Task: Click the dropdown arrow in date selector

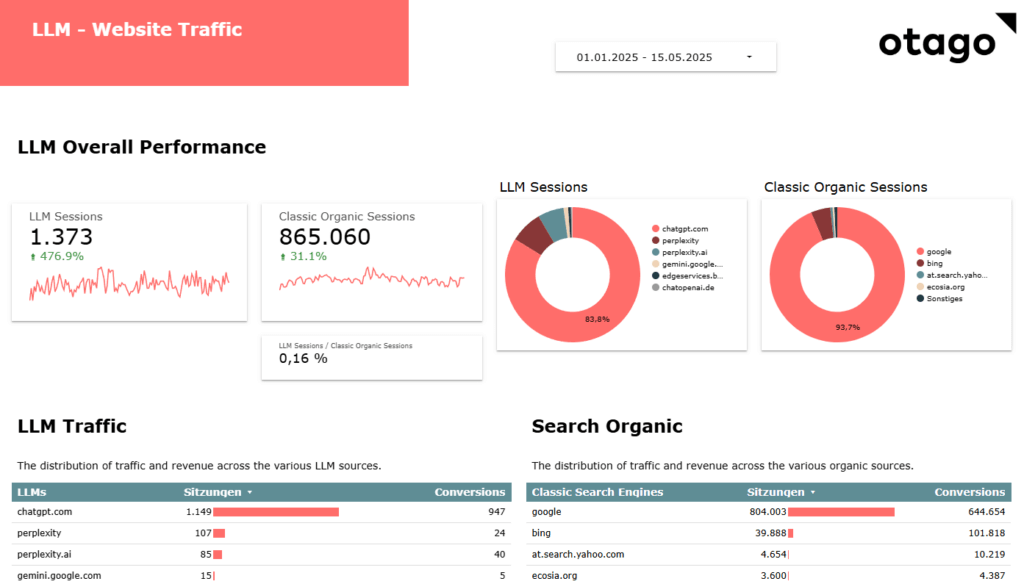Action: (x=749, y=57)
